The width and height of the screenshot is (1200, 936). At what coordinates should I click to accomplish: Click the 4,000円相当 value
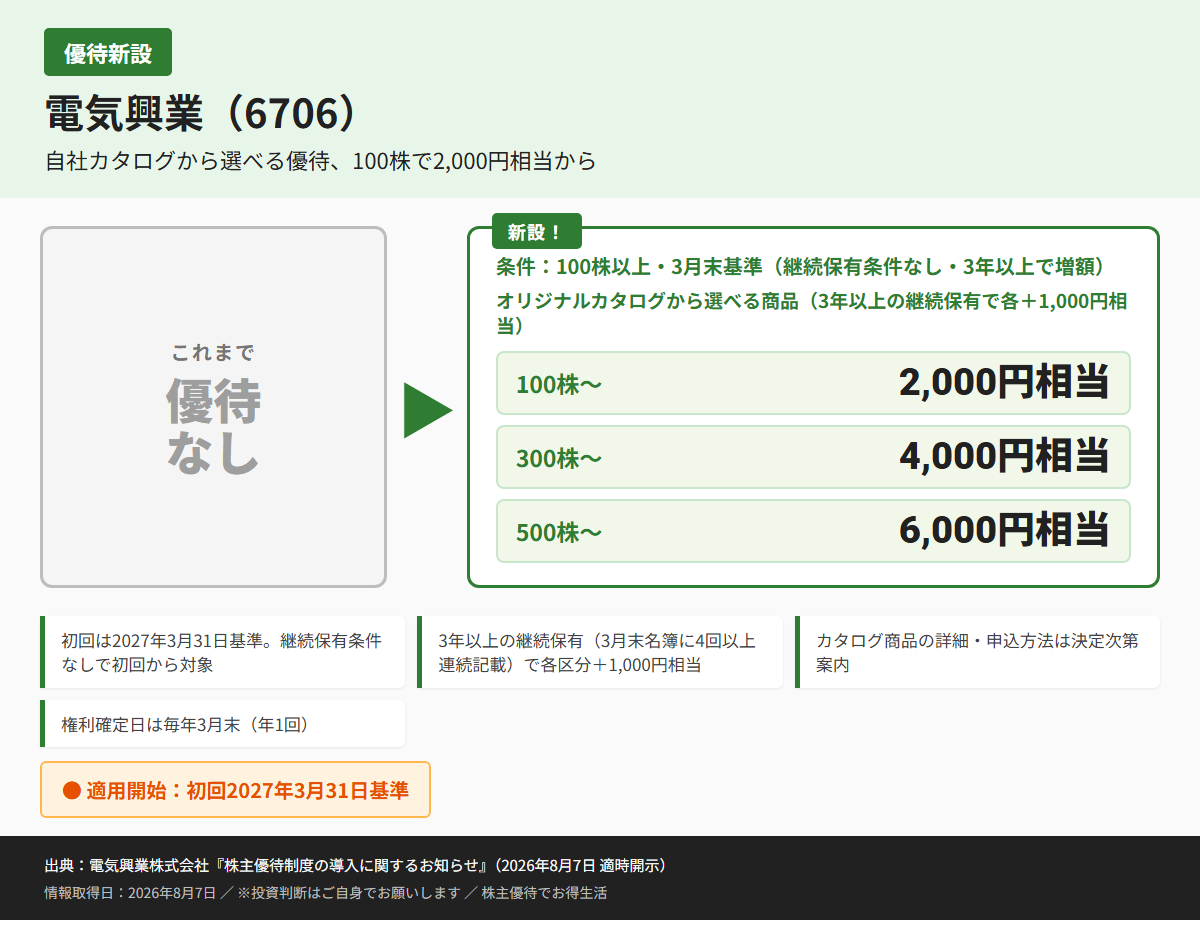point(1004,457)
